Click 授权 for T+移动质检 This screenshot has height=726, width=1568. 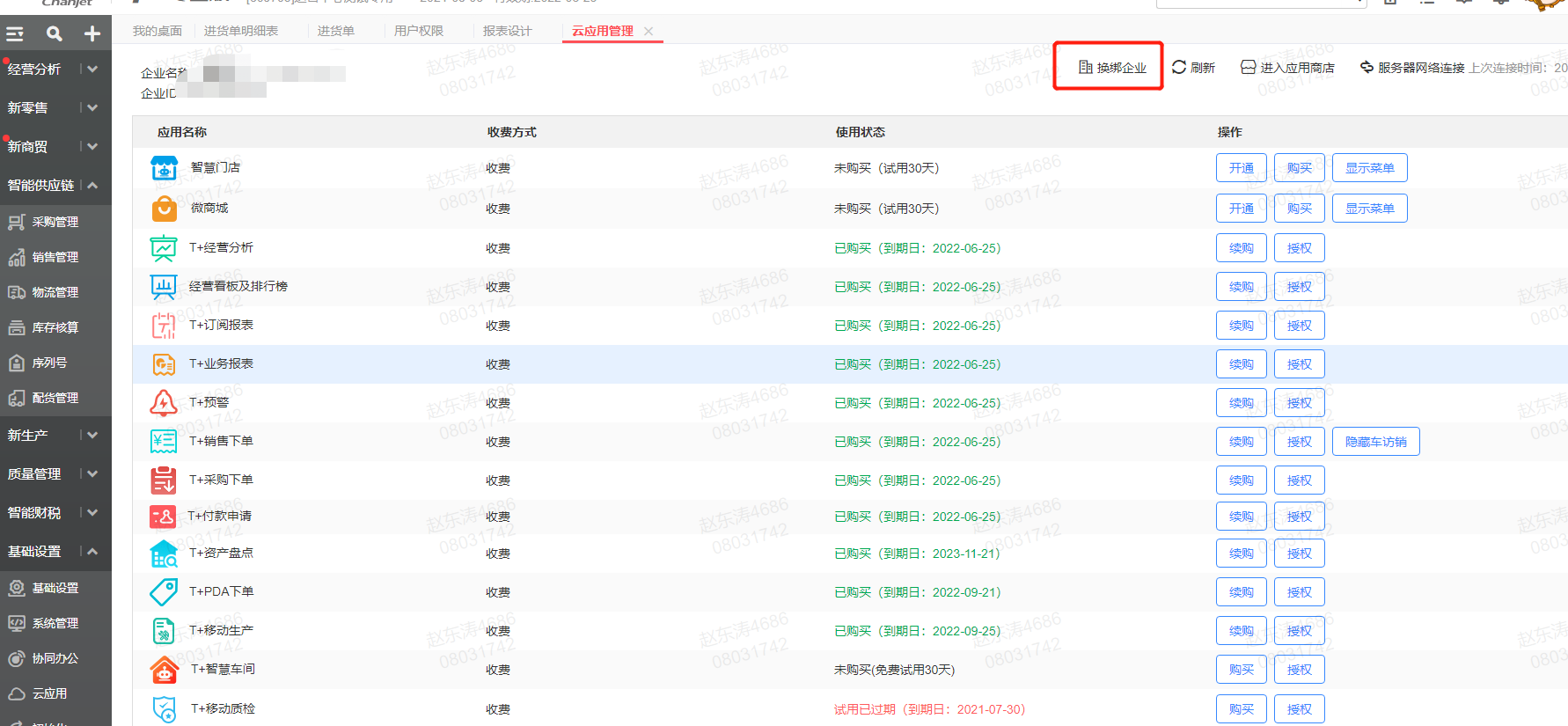coord(1300,709)
